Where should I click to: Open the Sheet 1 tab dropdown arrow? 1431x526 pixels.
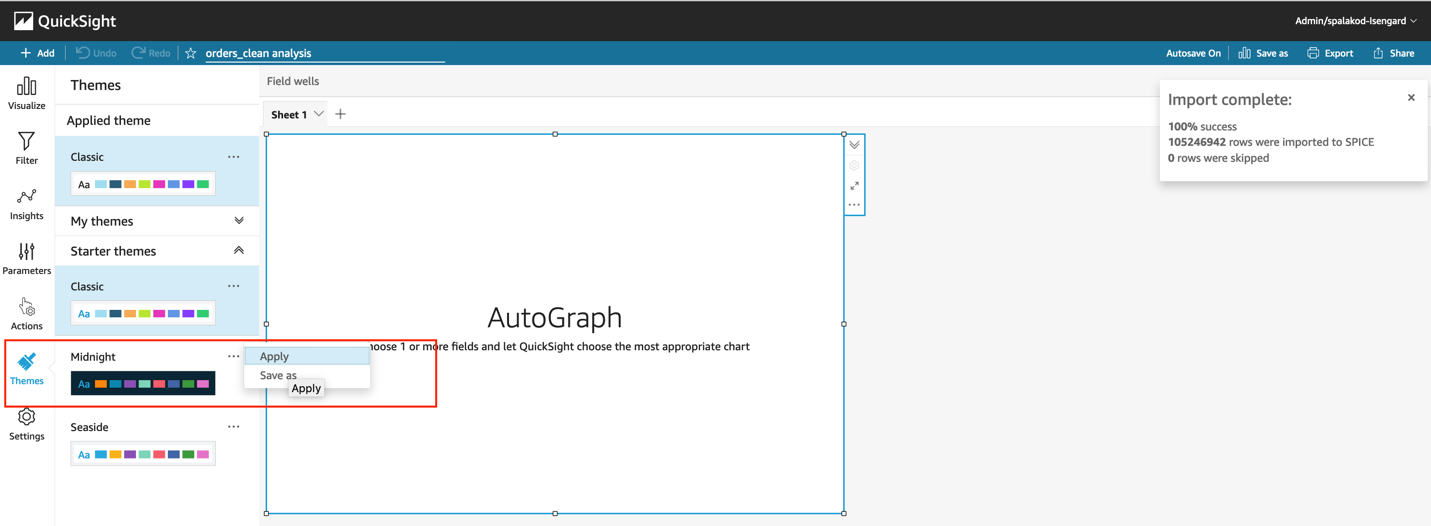319,114
